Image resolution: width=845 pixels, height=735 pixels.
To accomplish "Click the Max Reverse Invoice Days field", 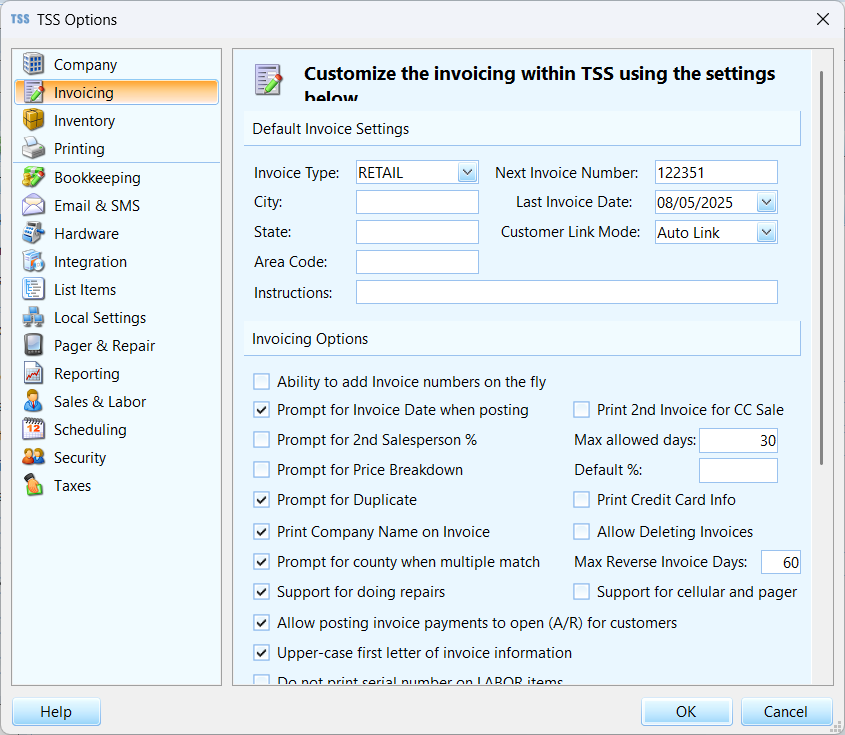I will point(781,562).
